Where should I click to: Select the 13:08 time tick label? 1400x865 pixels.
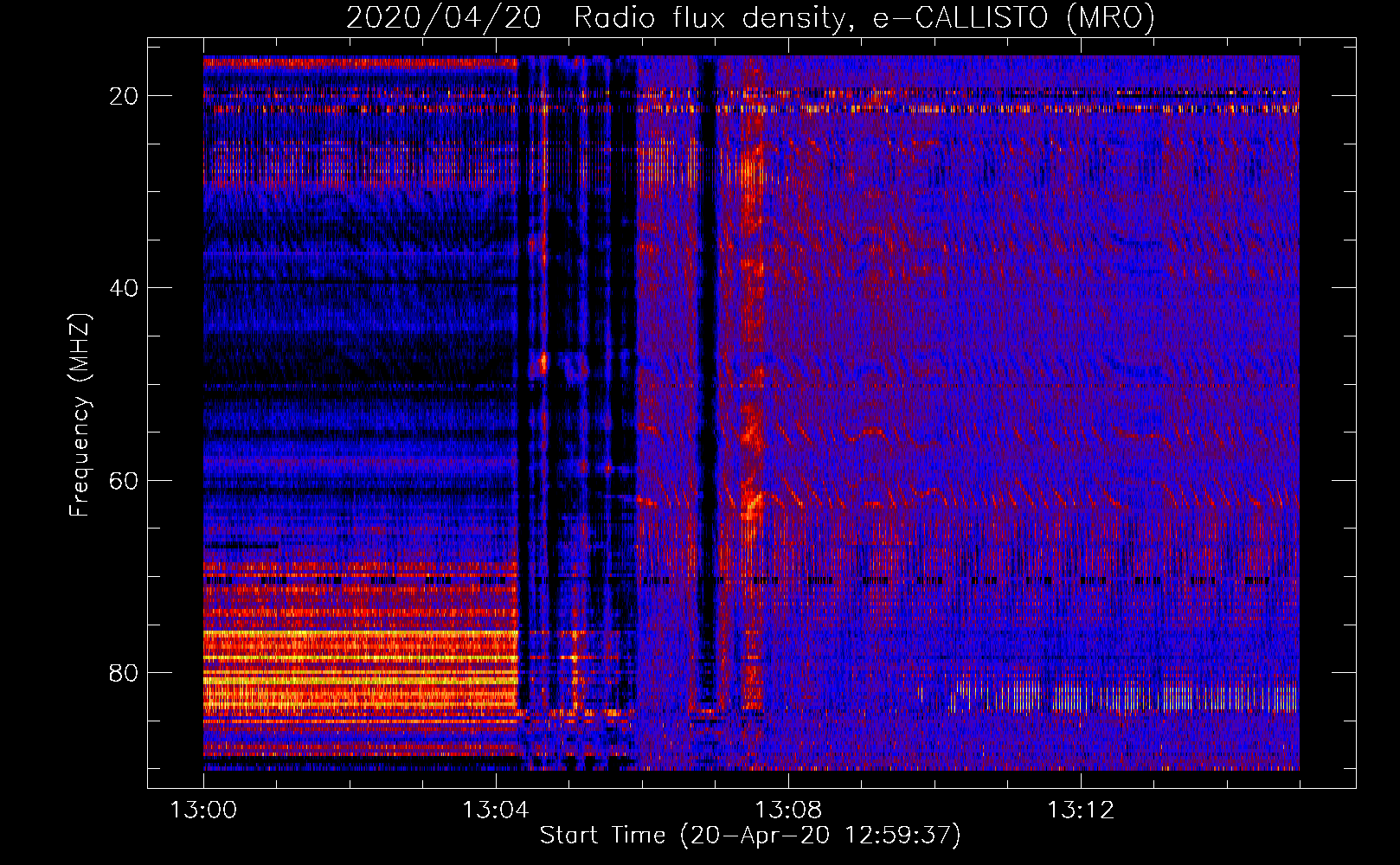(x=788, y=811)
